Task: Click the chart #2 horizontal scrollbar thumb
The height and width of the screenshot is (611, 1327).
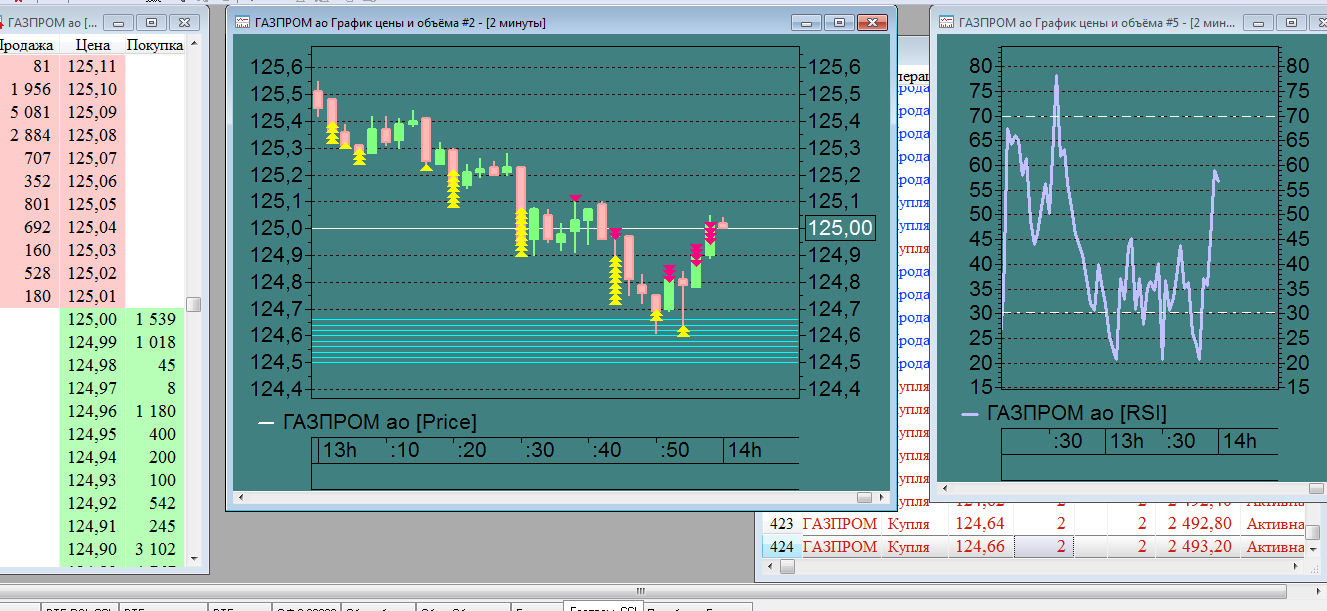Action: pyautogui.click(x=865, y=497)
